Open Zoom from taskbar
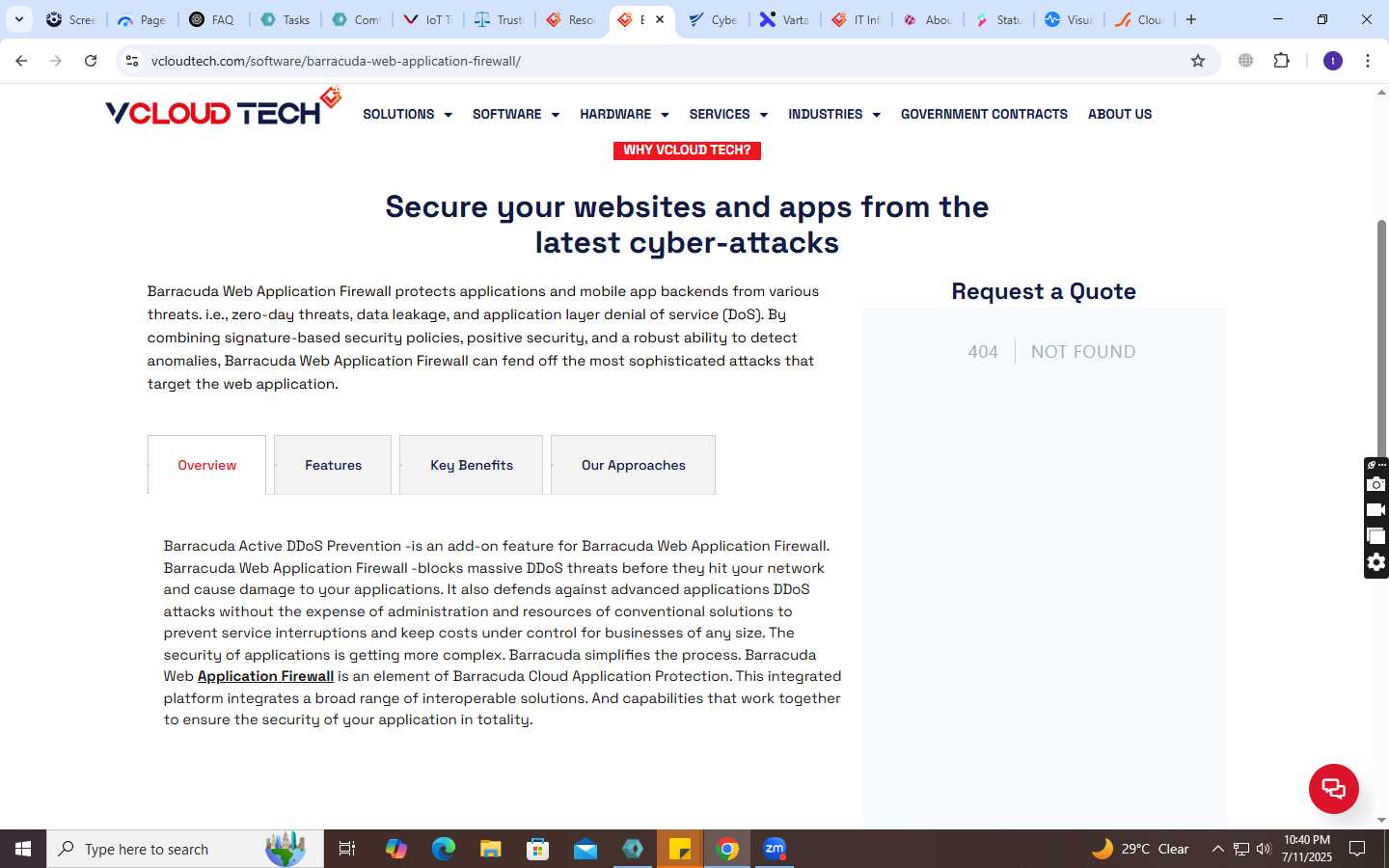The image size is (1389, 868). (775, 849)
